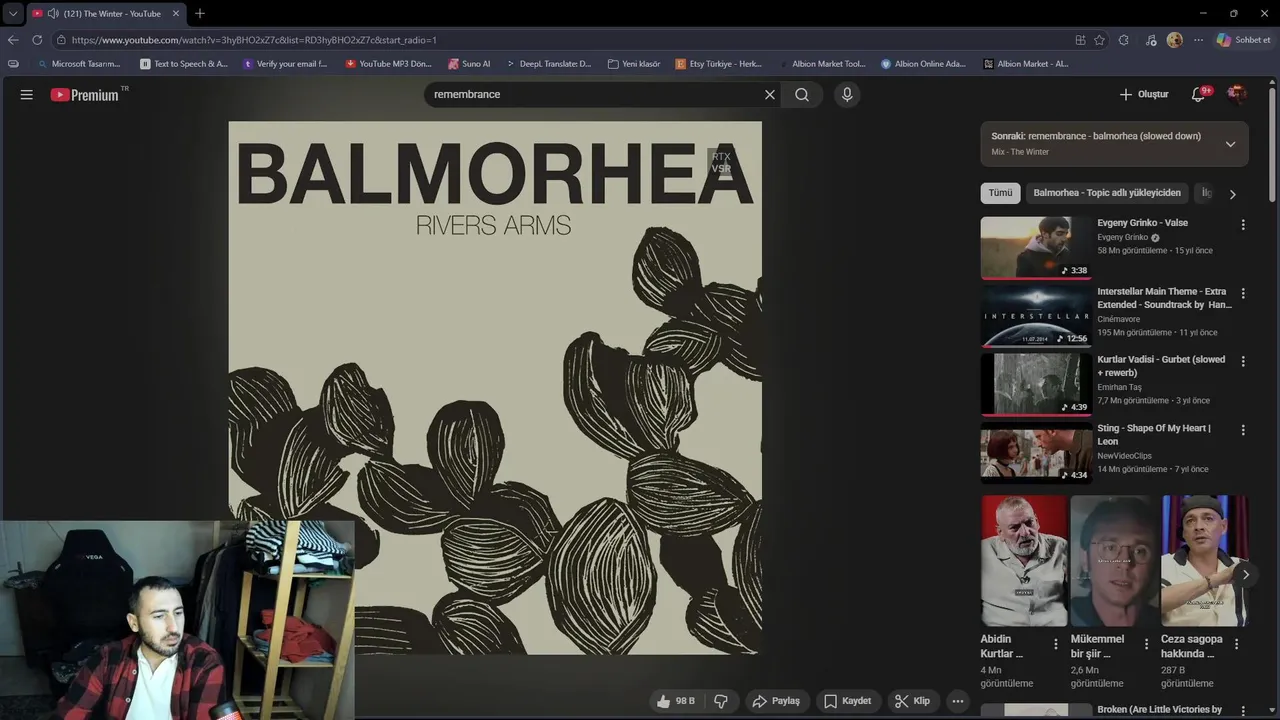View site information lock icon
The height and width of the screenshot is (720, 1280).
[x=61, y=40]
